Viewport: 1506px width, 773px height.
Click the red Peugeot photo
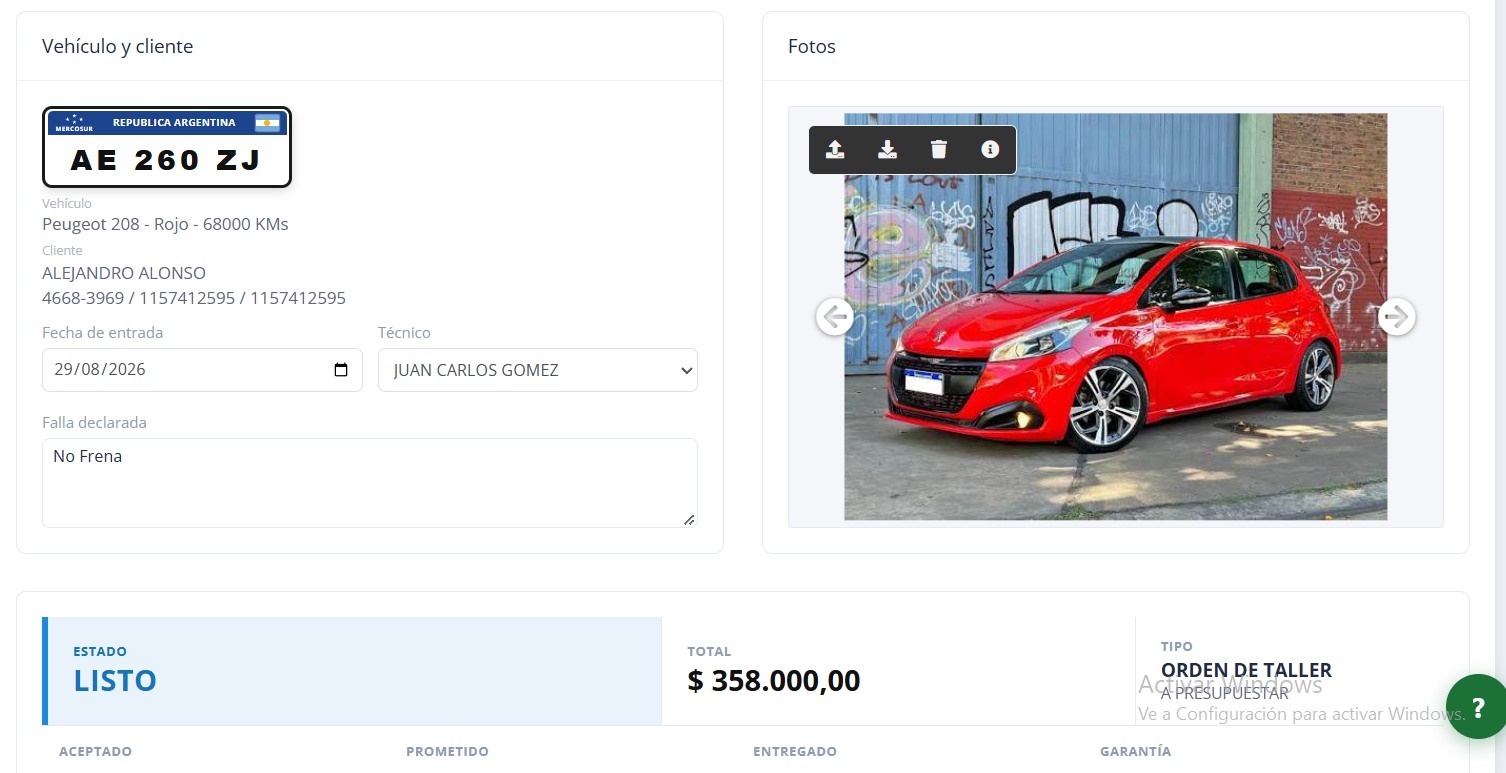pos(1115,317)
